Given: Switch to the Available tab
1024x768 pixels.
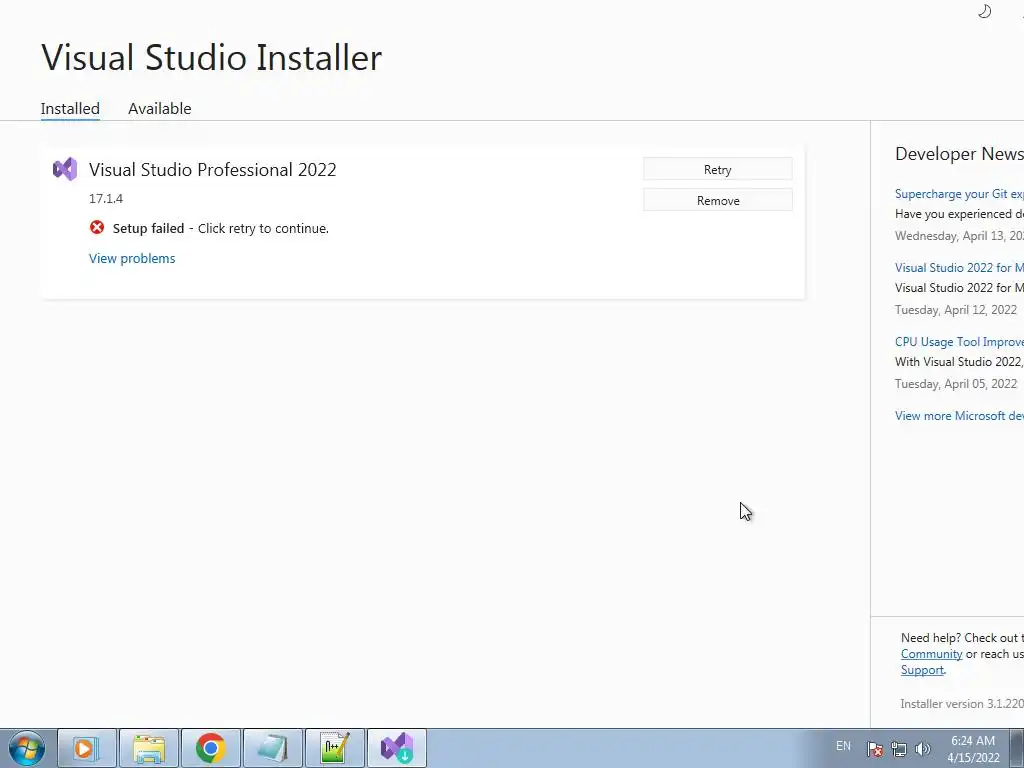Looking at the screenshot, I should coord(159,108).
